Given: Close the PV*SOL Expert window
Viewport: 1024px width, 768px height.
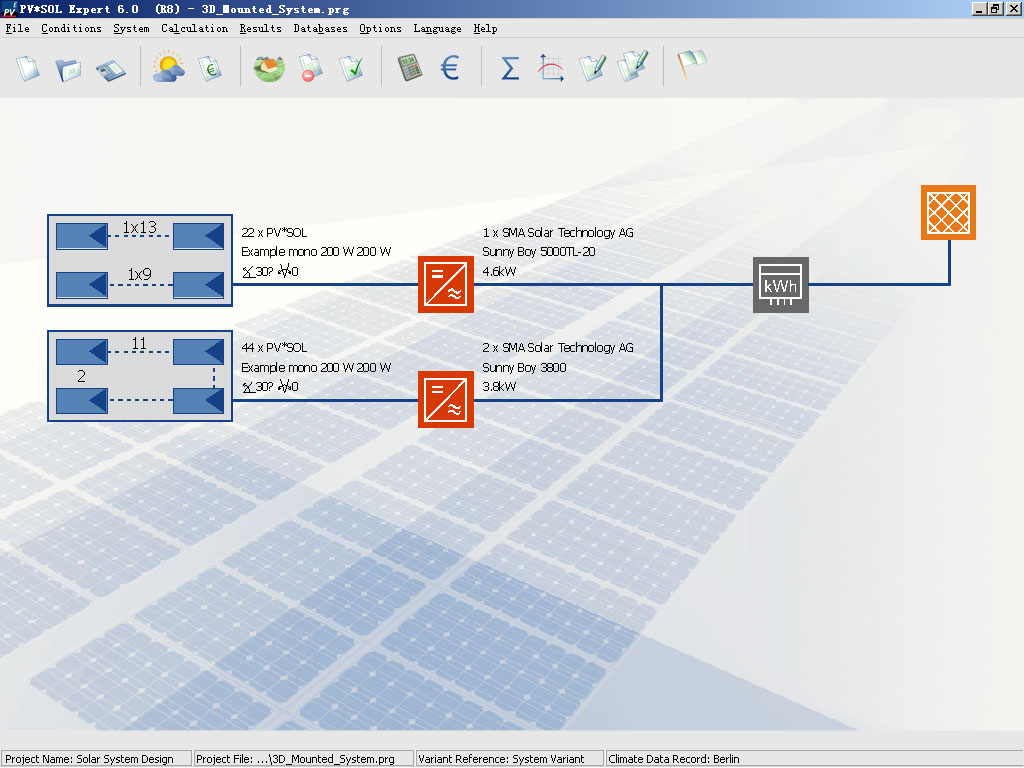Looking at the screenshot, I should [x=1013, y=8].
